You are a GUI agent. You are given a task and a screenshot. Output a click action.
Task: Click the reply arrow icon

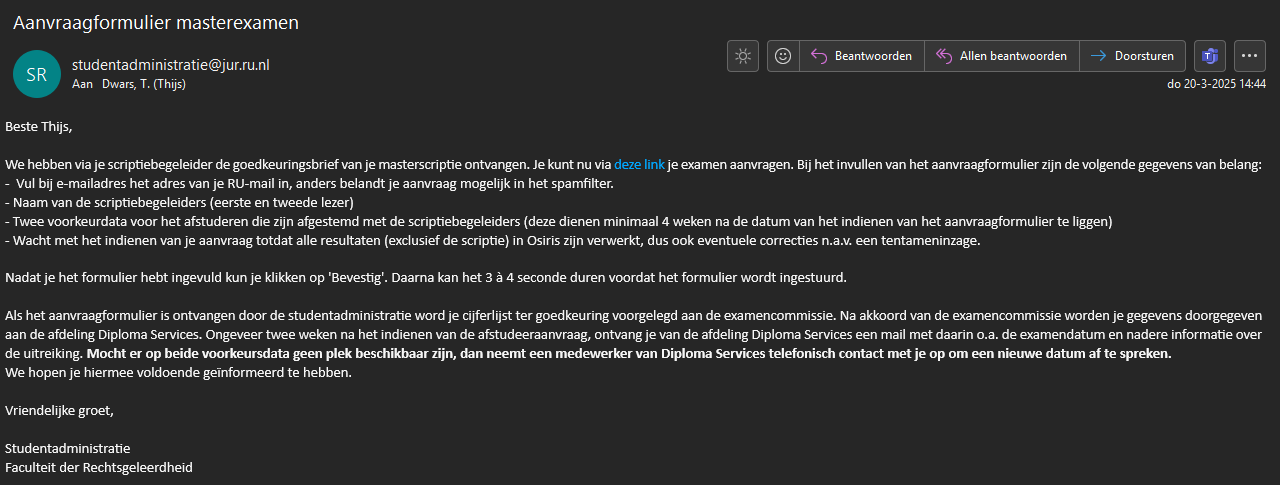pos(818,56)
